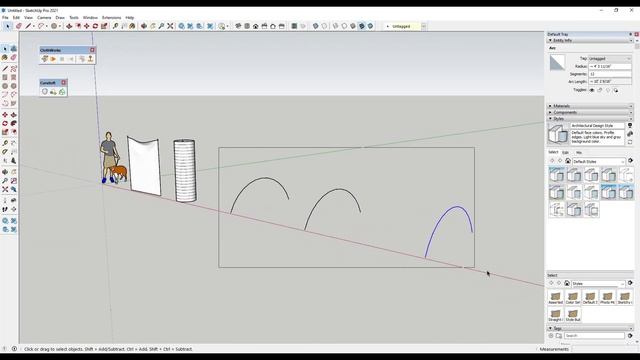Toggle Back Edges style in top toolbar
The width and height of the screenshot is (640, 360).
tap(324, 26)
